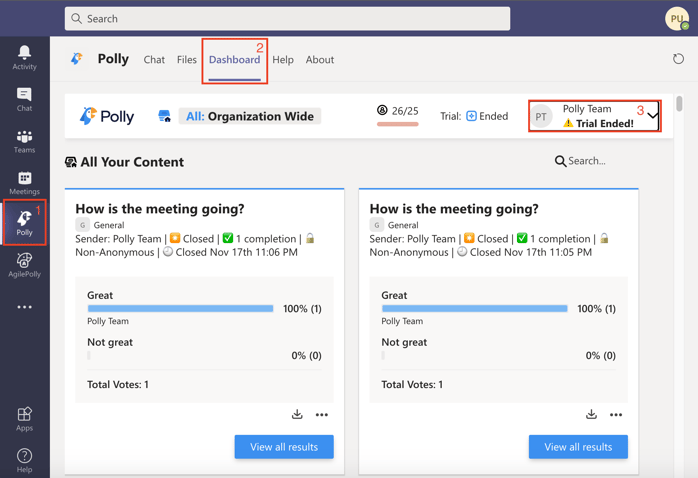Click Not great option in 11:06 PM poll
Image resolution: width=698 pixels, height=478 pixels.
(x=110, y=342)
